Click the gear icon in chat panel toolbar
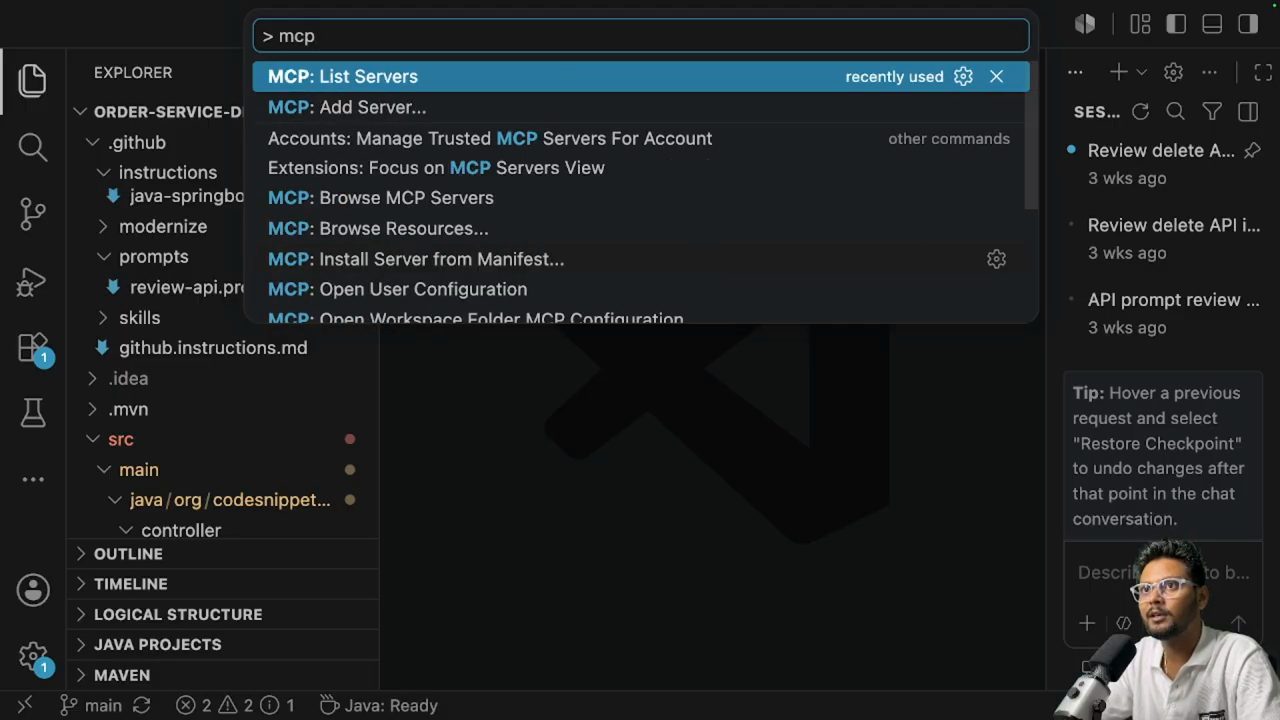The image size is (1280, 720). pos(1173,72)
